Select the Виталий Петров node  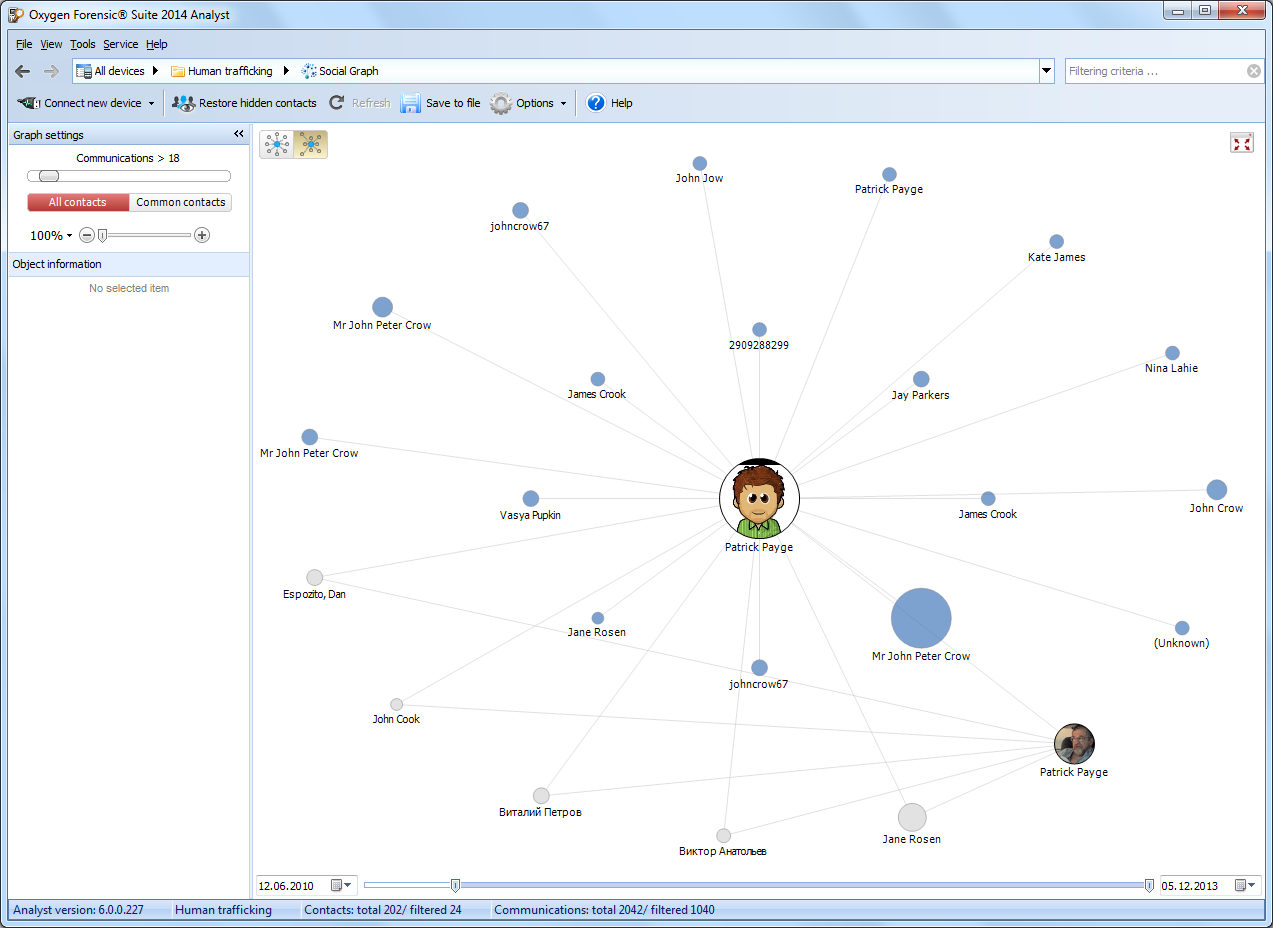[541, 796]
